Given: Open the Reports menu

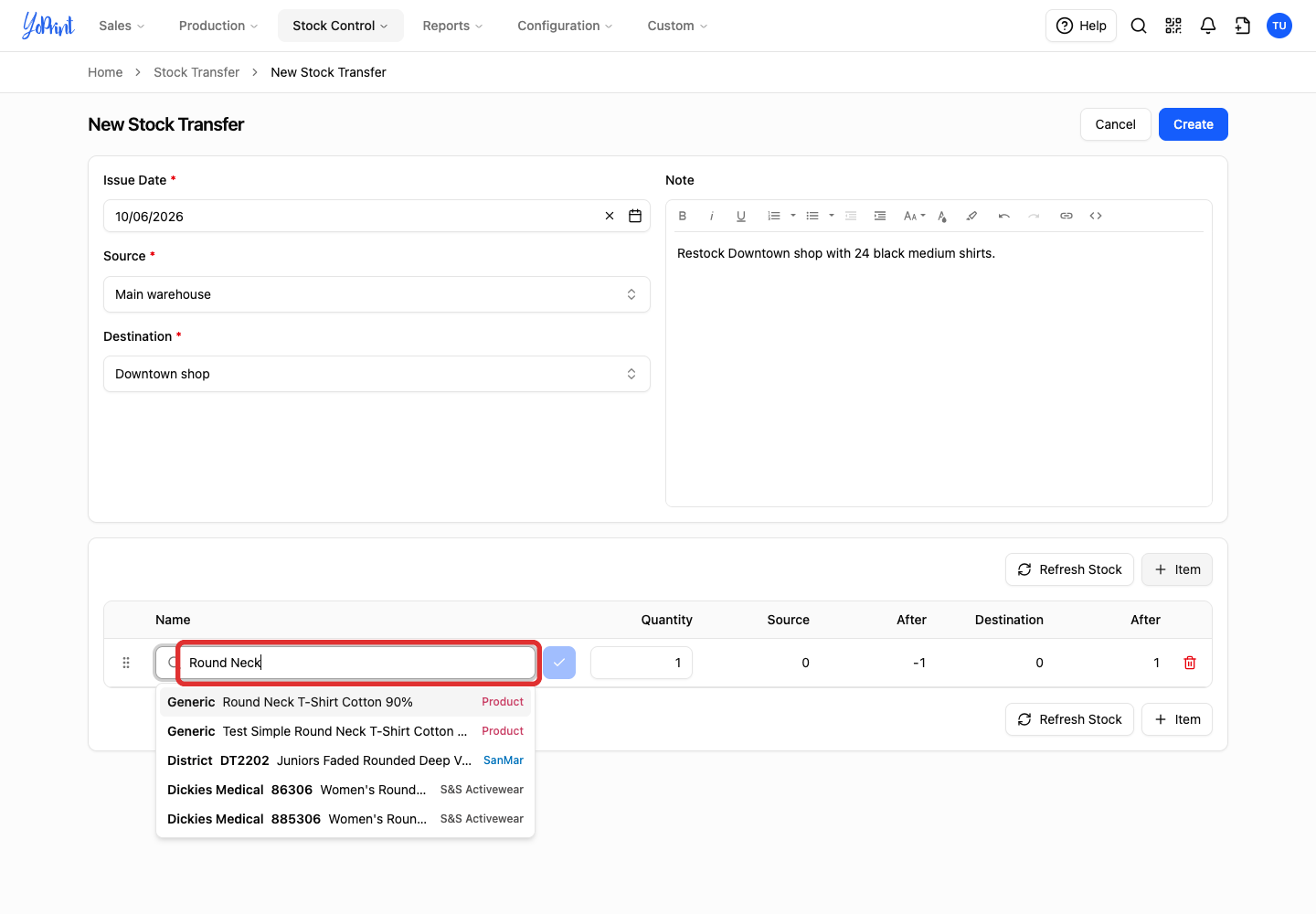Looking at the screenshot, I should pyautogui.click(x=452, y=26).
